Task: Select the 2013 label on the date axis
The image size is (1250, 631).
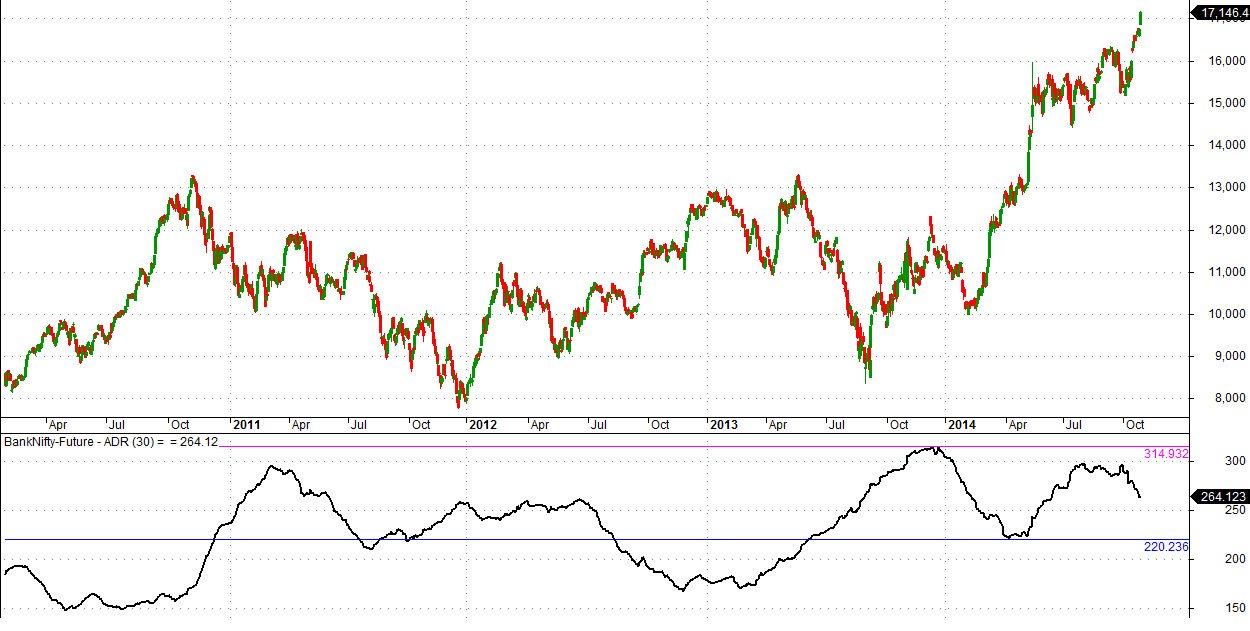Action: pyautogui.click(x=723, y=424)
